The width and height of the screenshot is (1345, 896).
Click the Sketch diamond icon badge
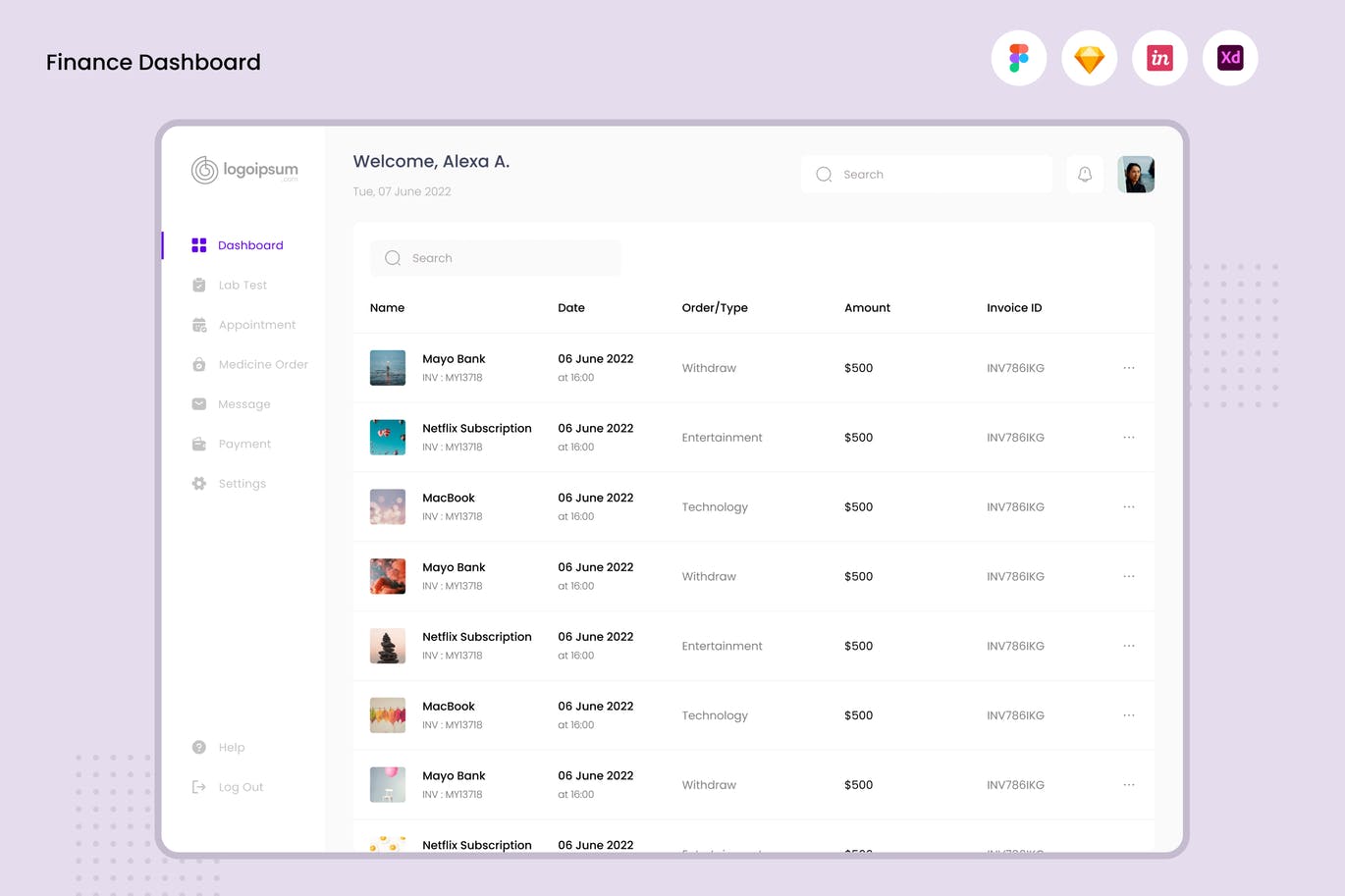click(1090, 58)
